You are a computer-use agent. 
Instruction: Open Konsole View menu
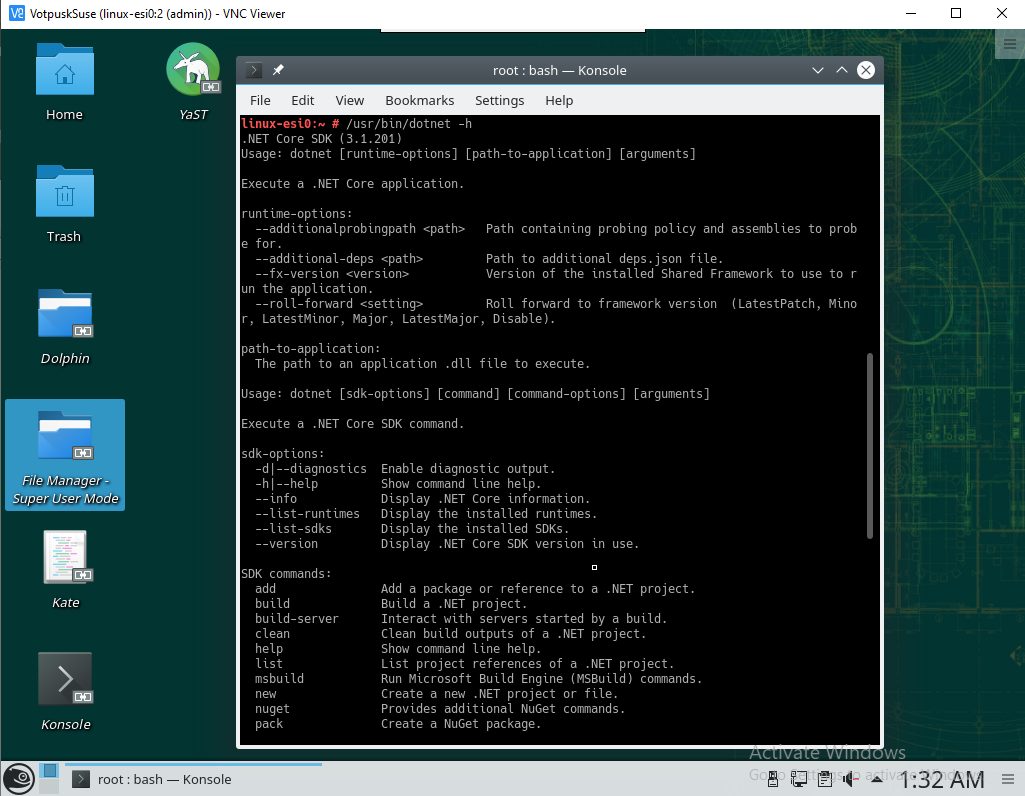pyautogui.click(x=349, y=100)
